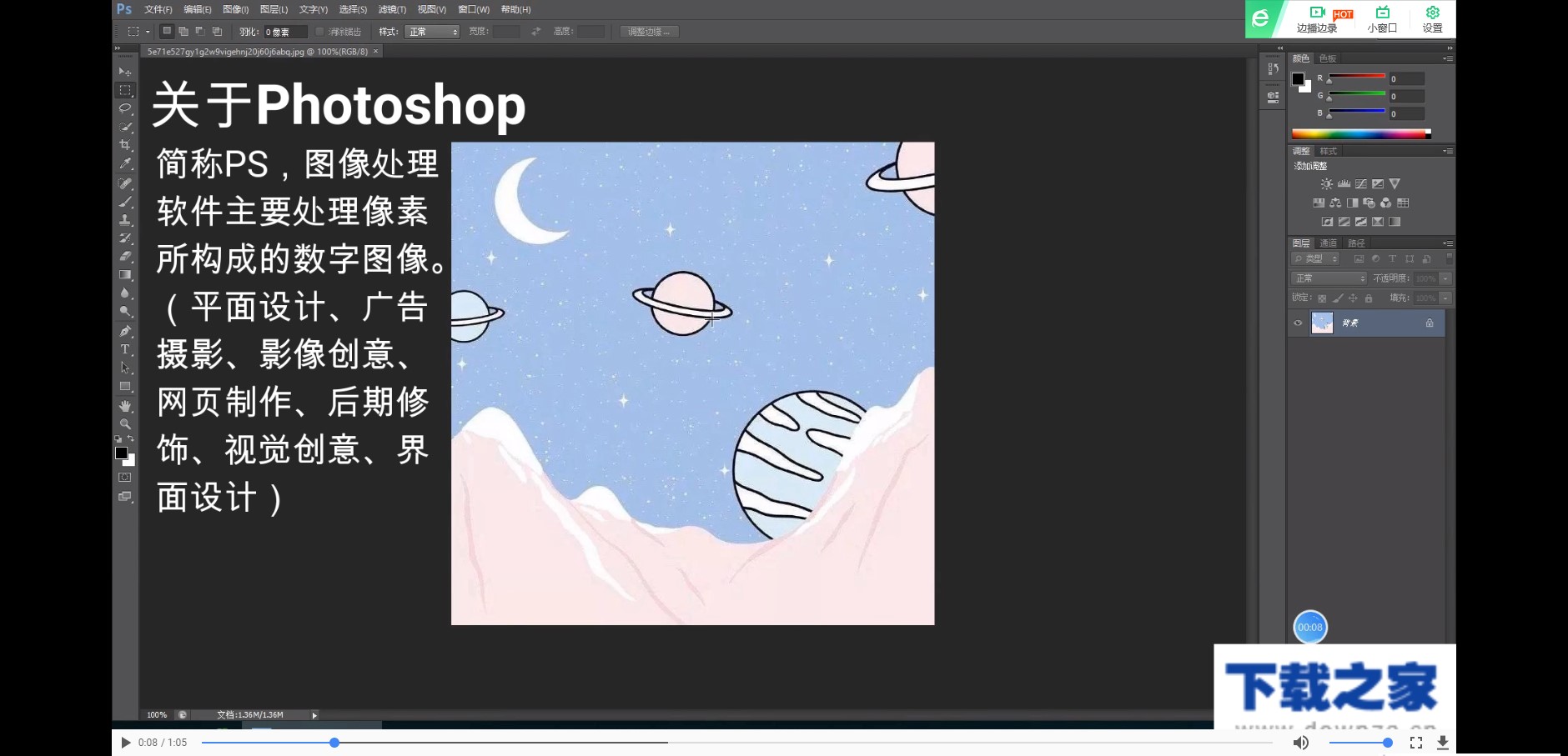Screen dimensions: 1568x756
Task: Switch to the 路径 paths tab
Action: coord(1357,243)
